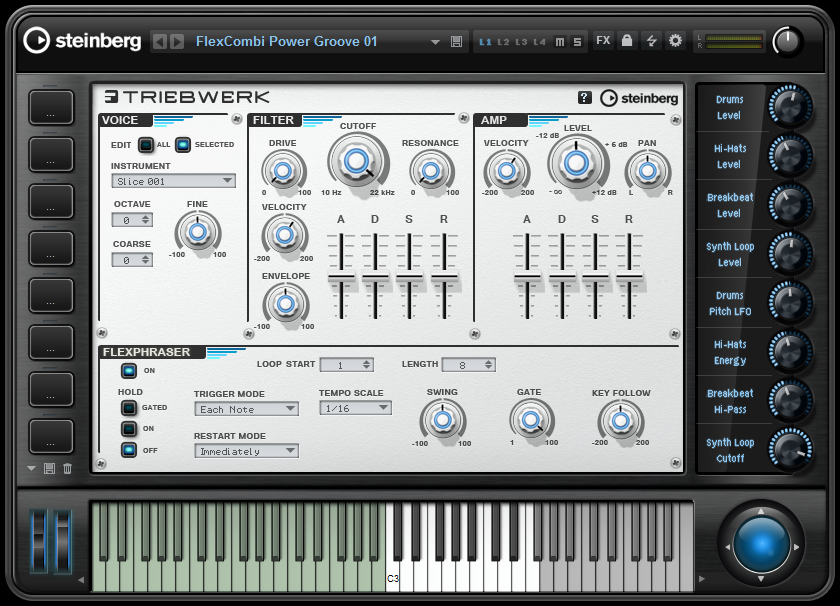Screen dimensions: 840x606
Task: Open the program list dropdown arrow
Action: [x=435, y=42]
